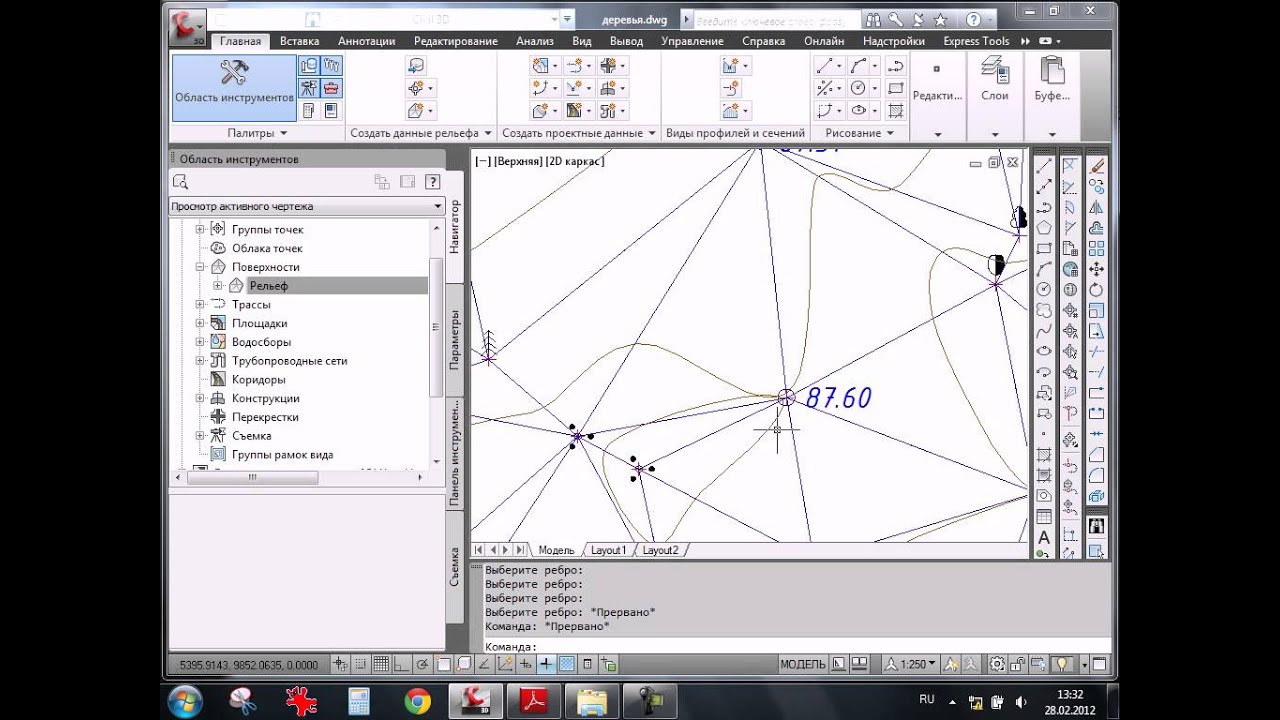
Task: Click the Слои (Layers) ribbon panel button
Action: (995, 96)
